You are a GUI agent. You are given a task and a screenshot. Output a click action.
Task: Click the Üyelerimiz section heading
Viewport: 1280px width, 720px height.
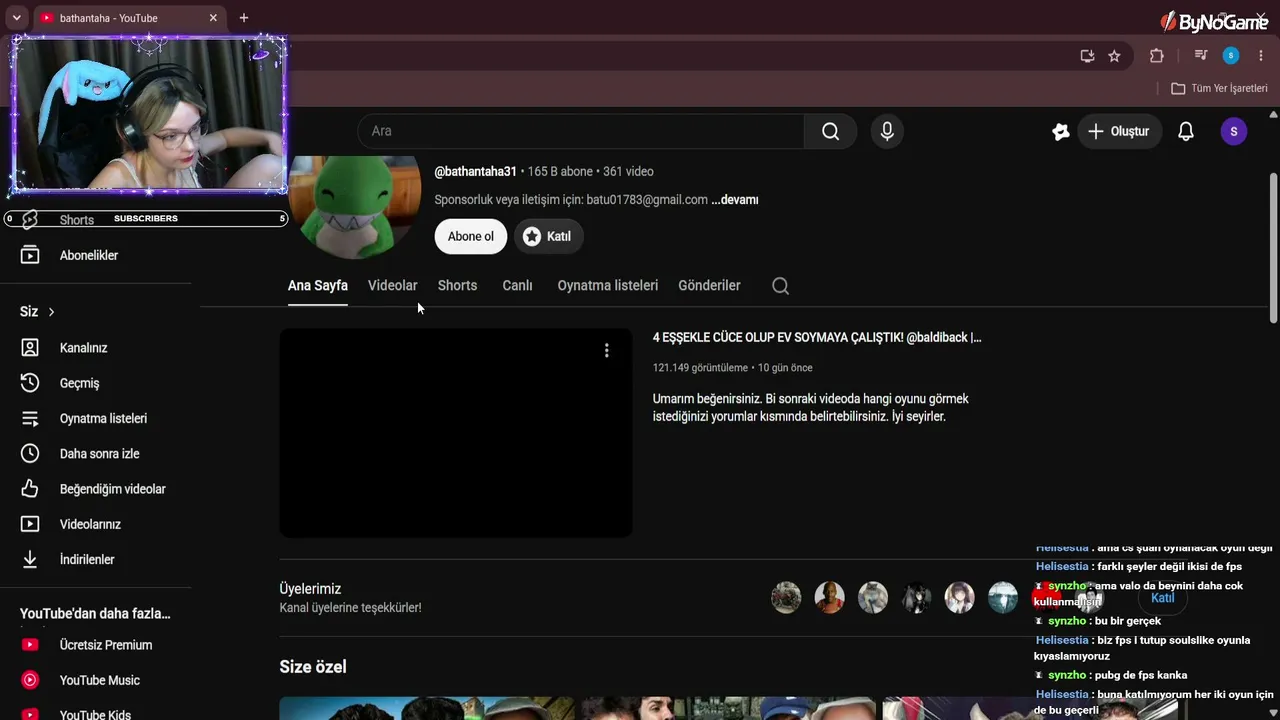310,589
